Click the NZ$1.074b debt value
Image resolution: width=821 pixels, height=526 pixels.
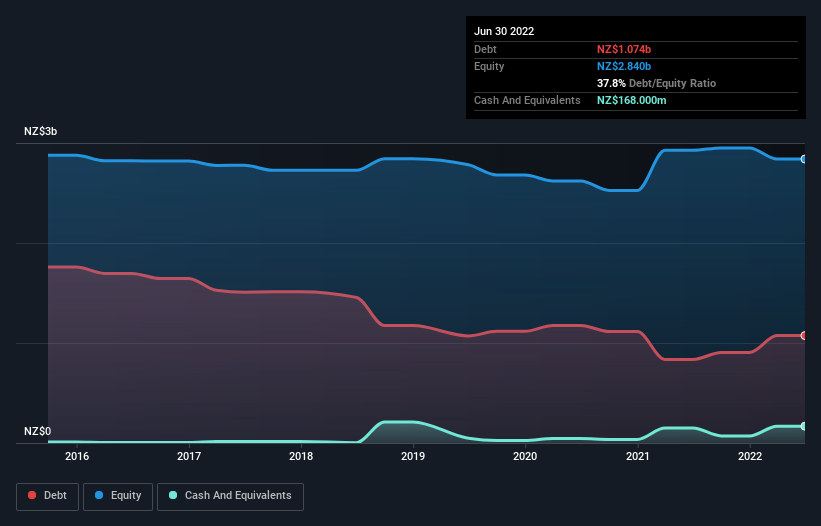coord(624,49)
